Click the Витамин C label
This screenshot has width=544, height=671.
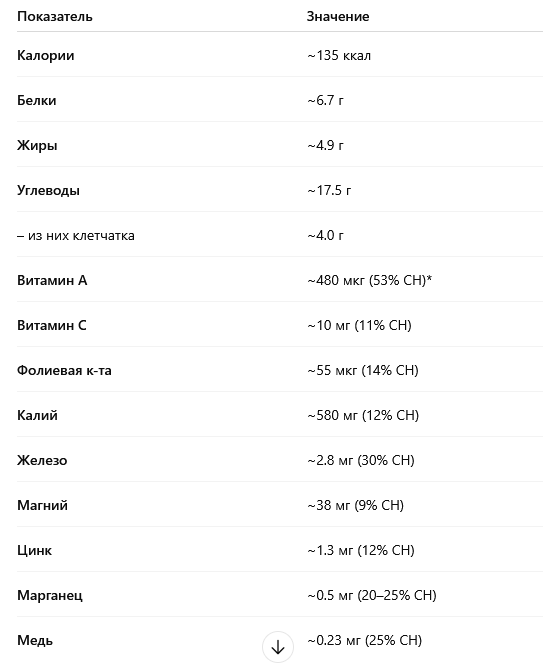coord(52,325)
